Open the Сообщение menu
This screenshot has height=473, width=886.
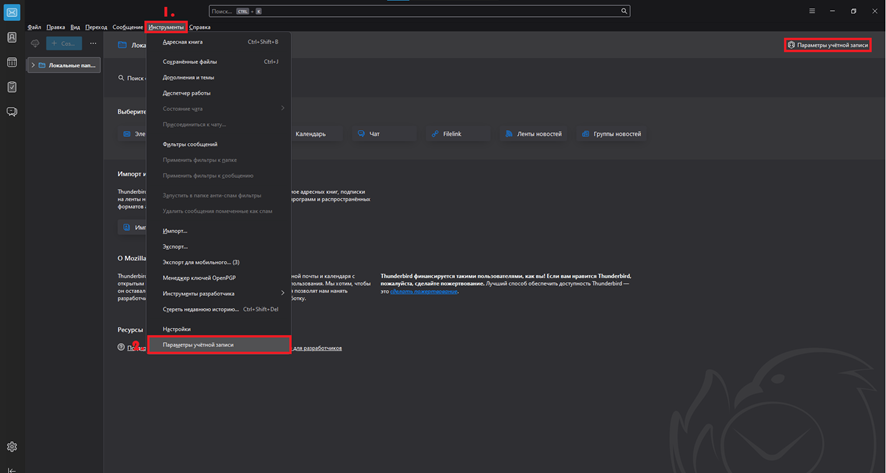click(127, 27)
